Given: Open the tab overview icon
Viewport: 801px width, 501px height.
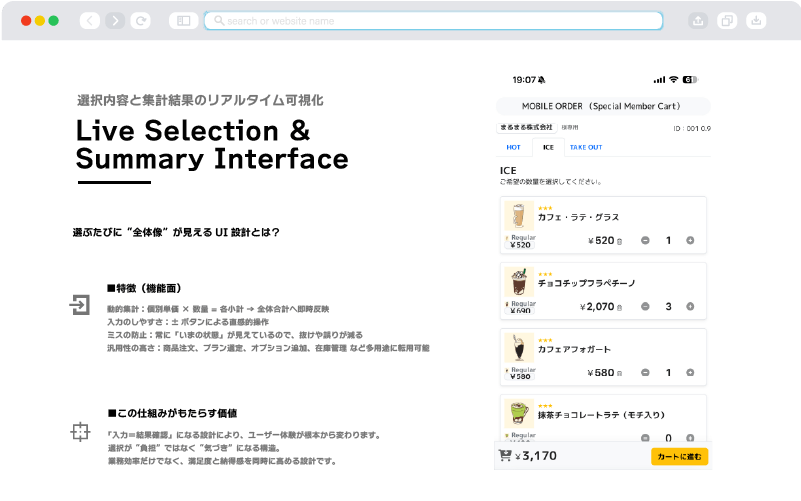Looking at the screenshot, I should (727, 20).
